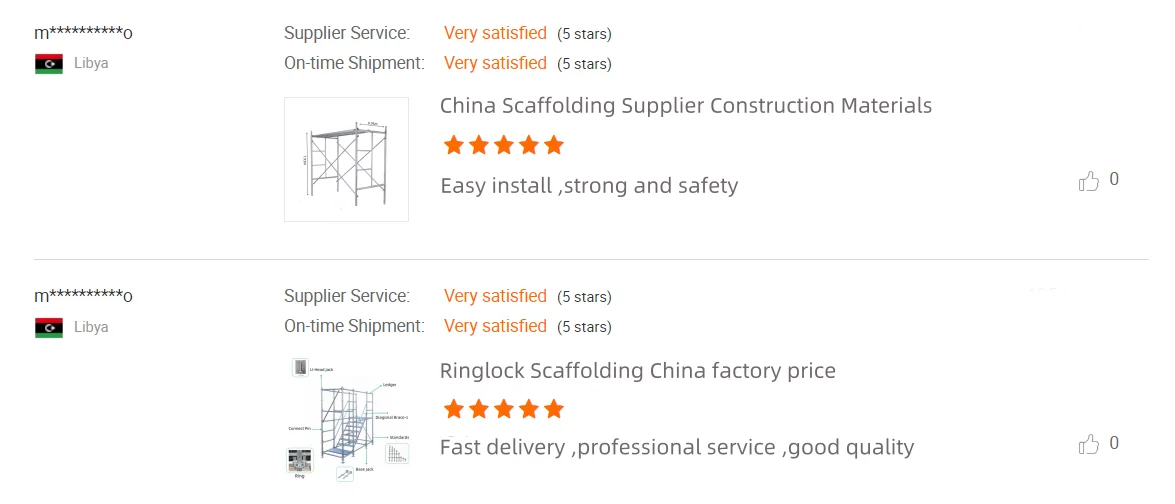Open "China Scaffolding Supplier Construction Materials" link
1175x504 pixels.
(x=685, y=106)
